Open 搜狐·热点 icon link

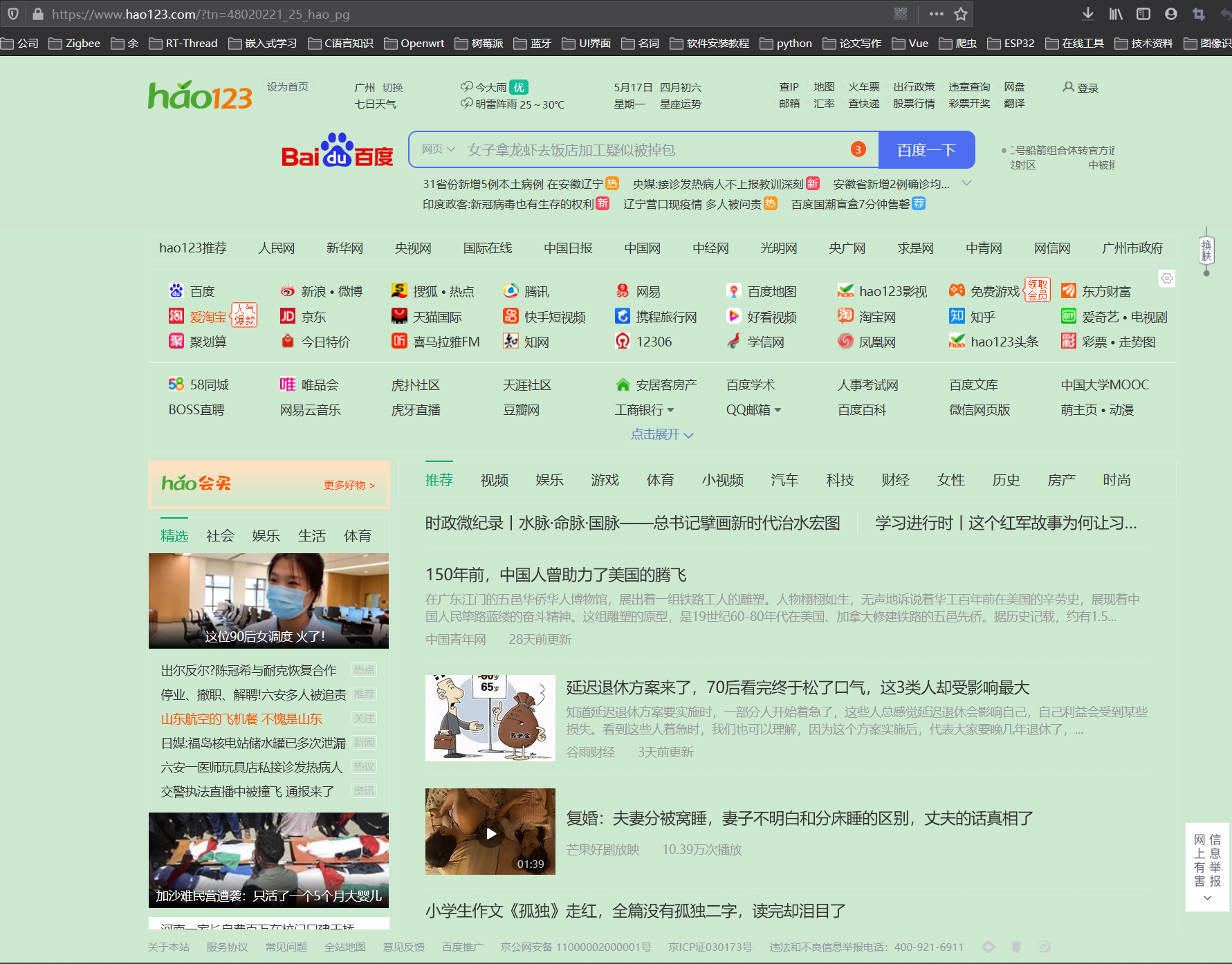tap(398, 290)
